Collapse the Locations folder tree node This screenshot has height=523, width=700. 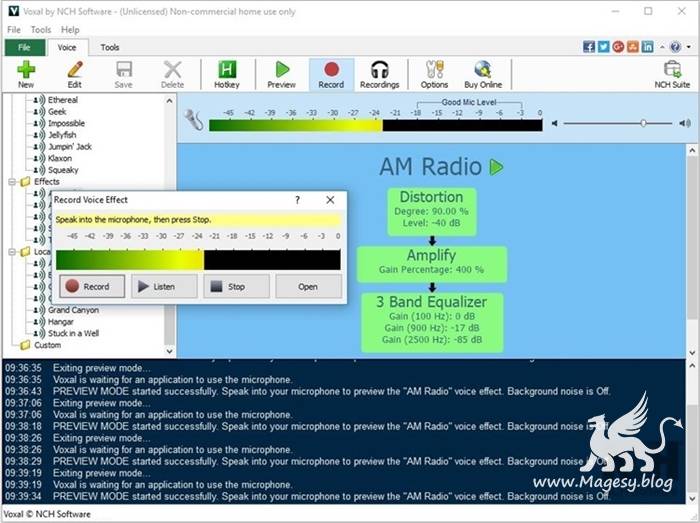pos(12,252)
